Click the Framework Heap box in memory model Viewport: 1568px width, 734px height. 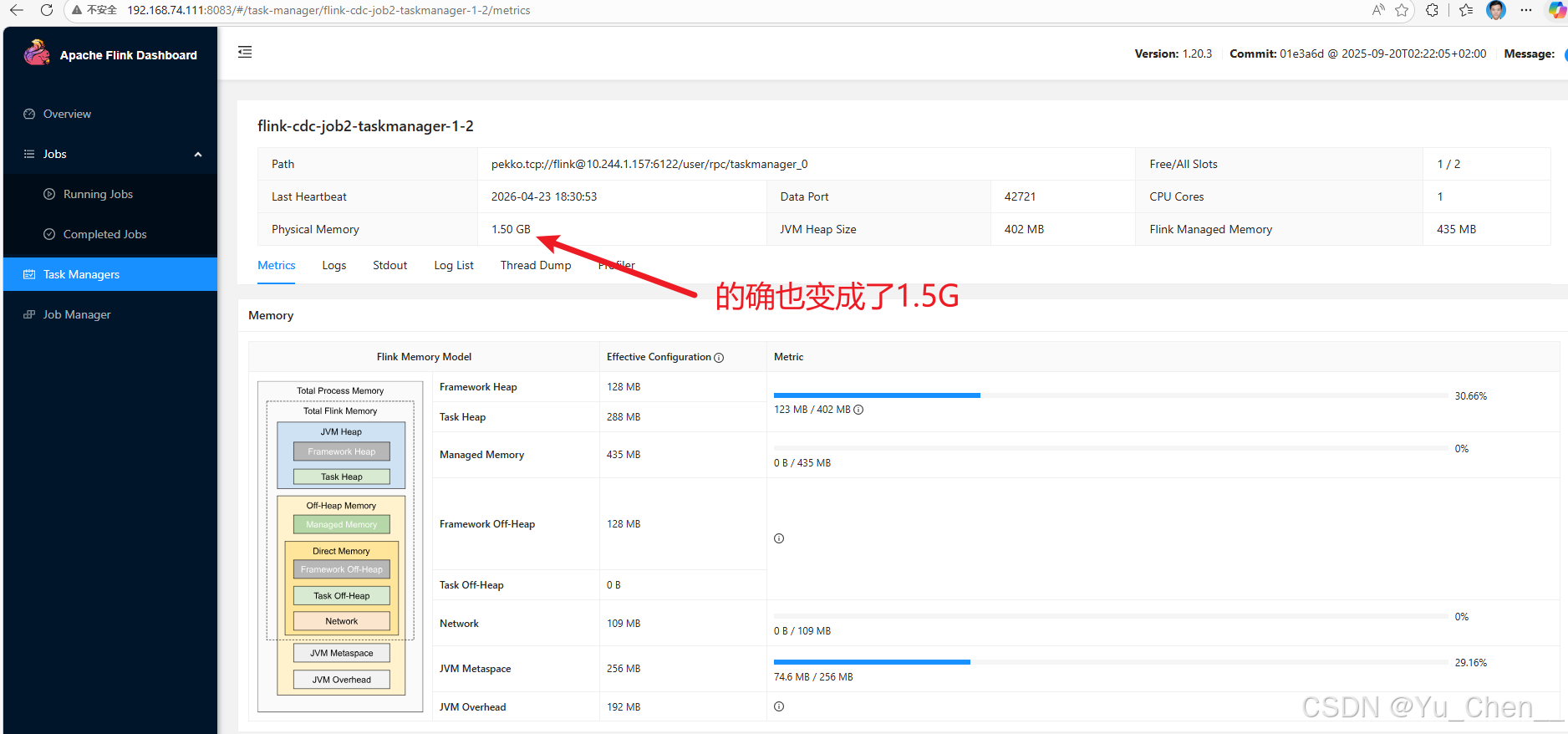pos(342,451)
